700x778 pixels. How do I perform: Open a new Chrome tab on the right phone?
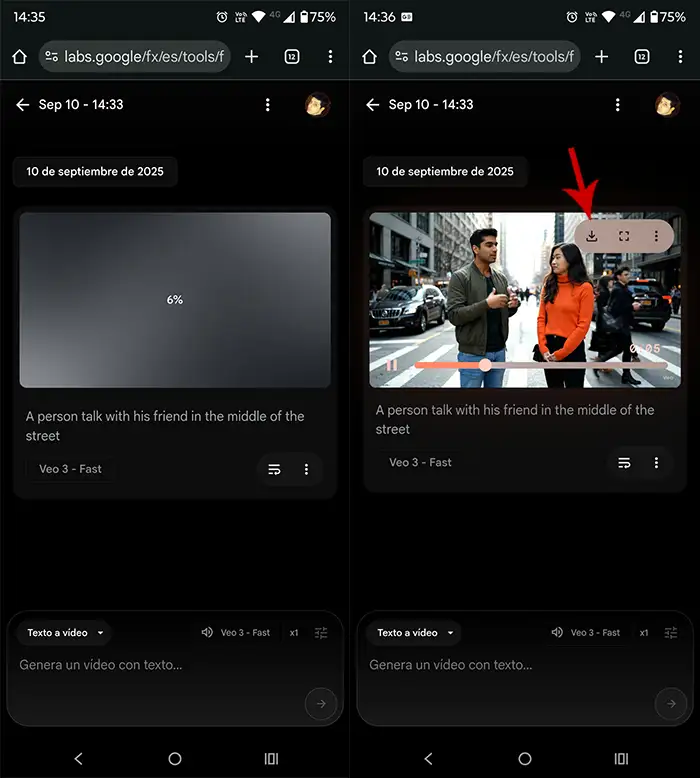(601, 57)
